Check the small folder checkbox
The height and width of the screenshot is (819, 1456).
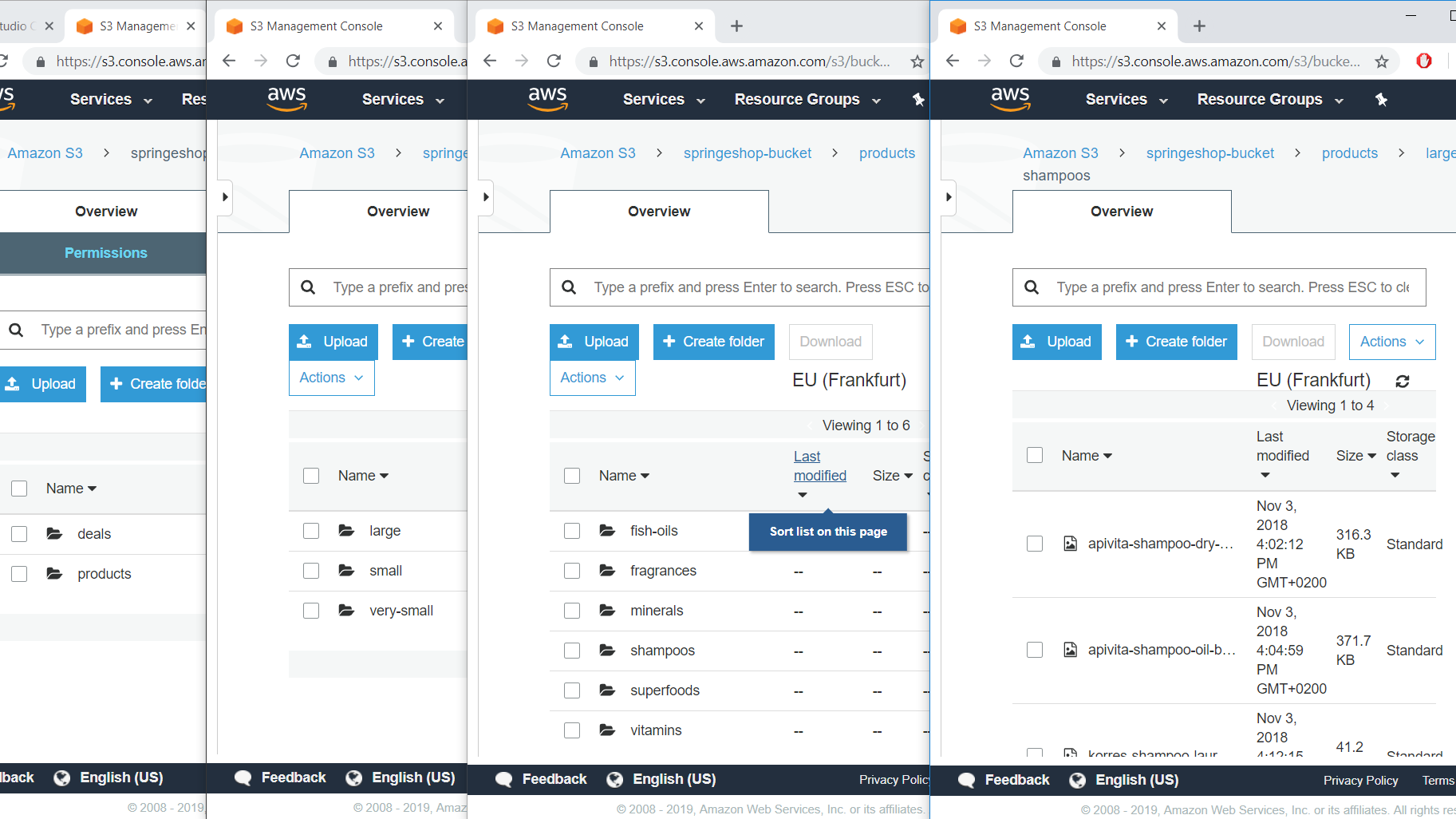(x=311, y=571)
